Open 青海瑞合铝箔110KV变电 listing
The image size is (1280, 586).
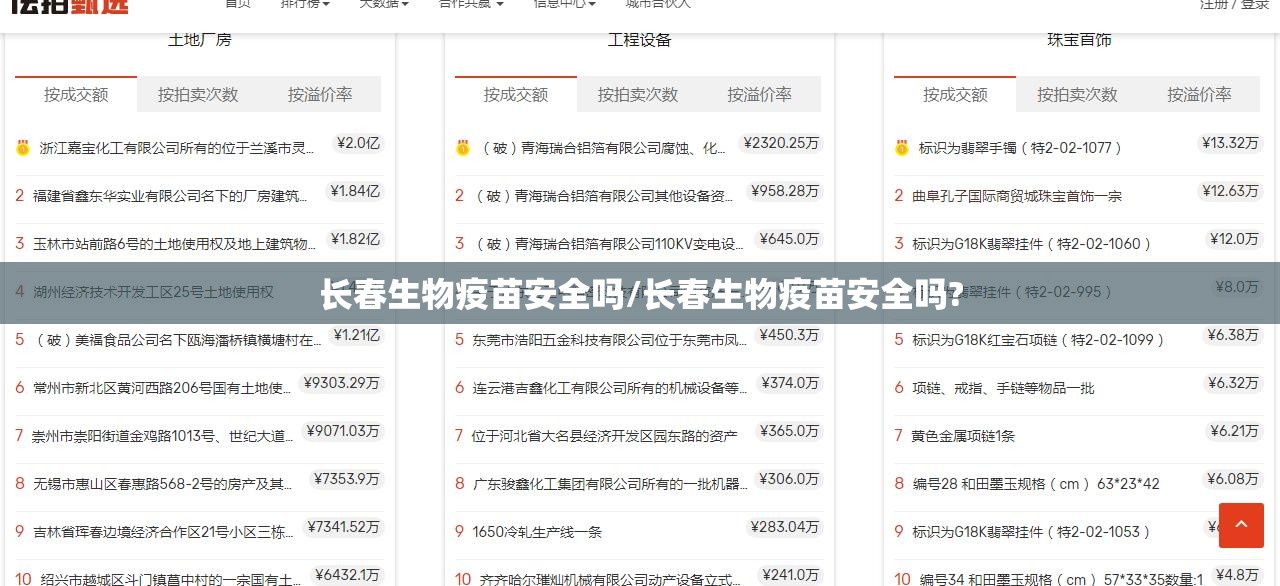tap(609, 244)
